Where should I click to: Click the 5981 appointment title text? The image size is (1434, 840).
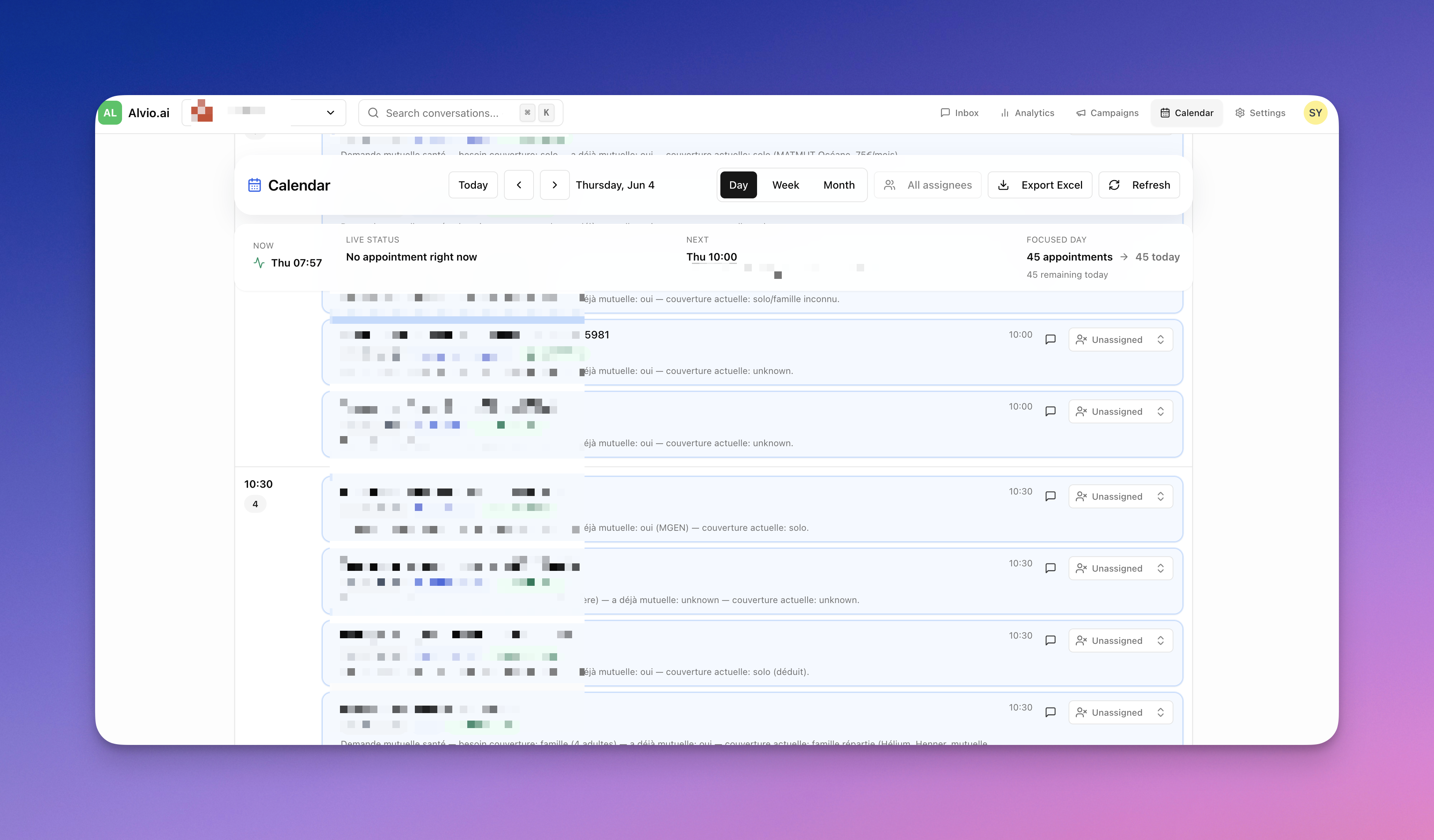tap(597, 335)
